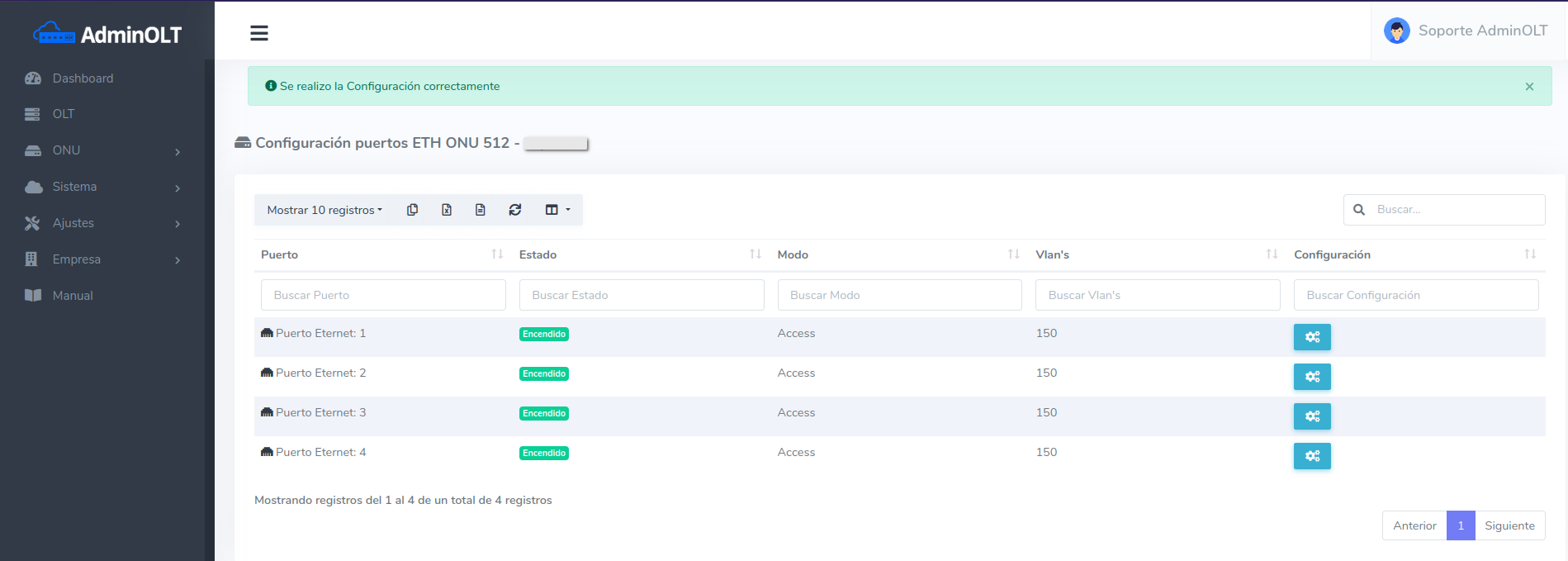Expand the ONU sidebar menu
The width and height of the screenshot is (1568, 561).
(x=102, y=150)
